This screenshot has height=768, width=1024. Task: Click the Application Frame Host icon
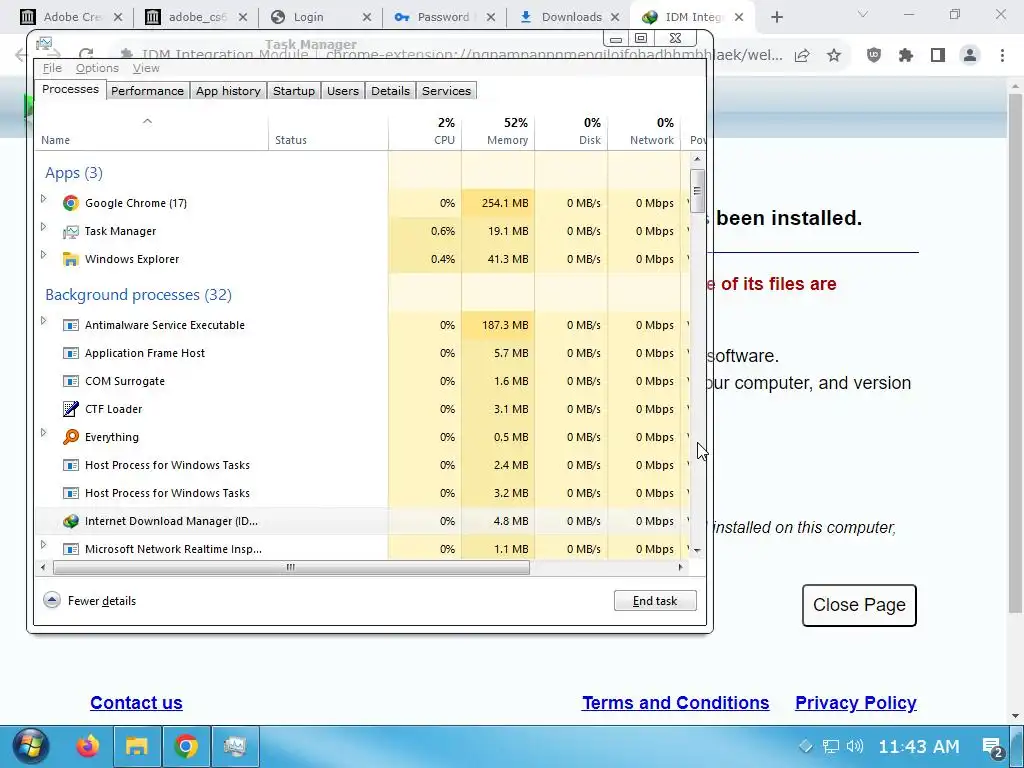[71, 353]
